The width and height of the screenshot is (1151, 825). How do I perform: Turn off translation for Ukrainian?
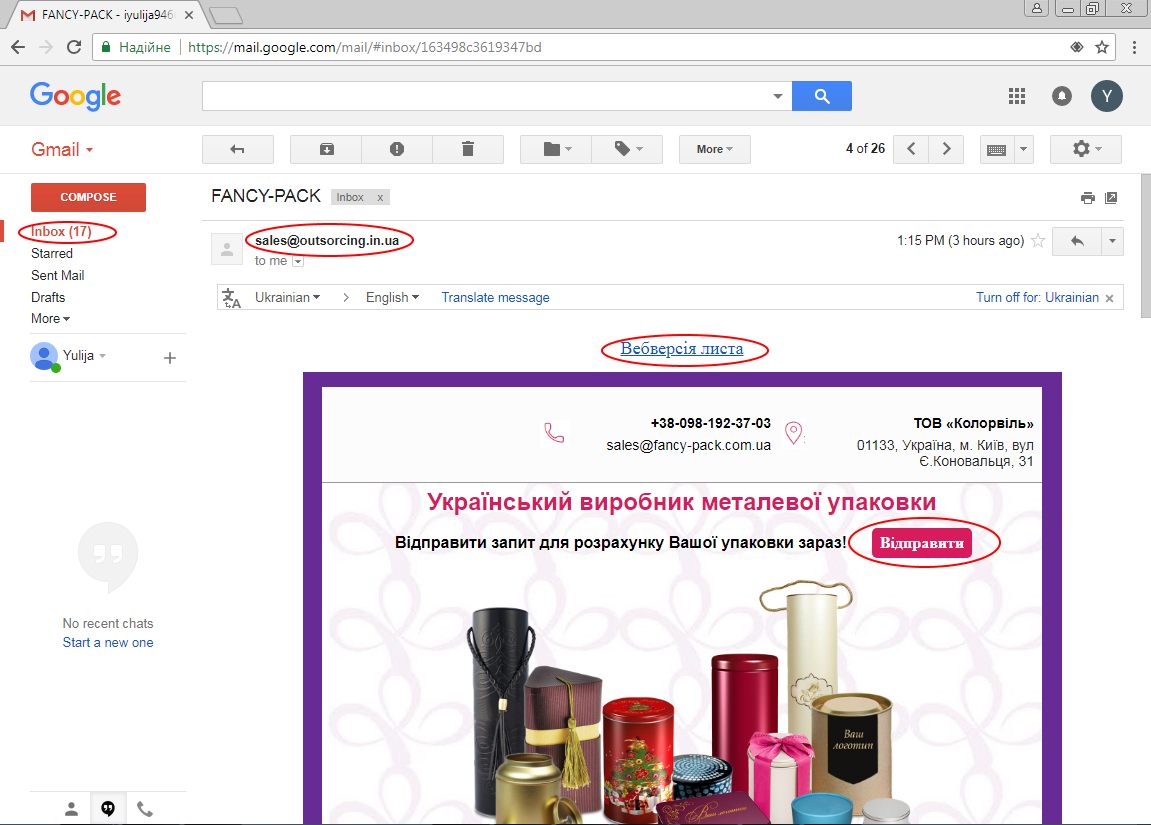[x=1037, y=298]
